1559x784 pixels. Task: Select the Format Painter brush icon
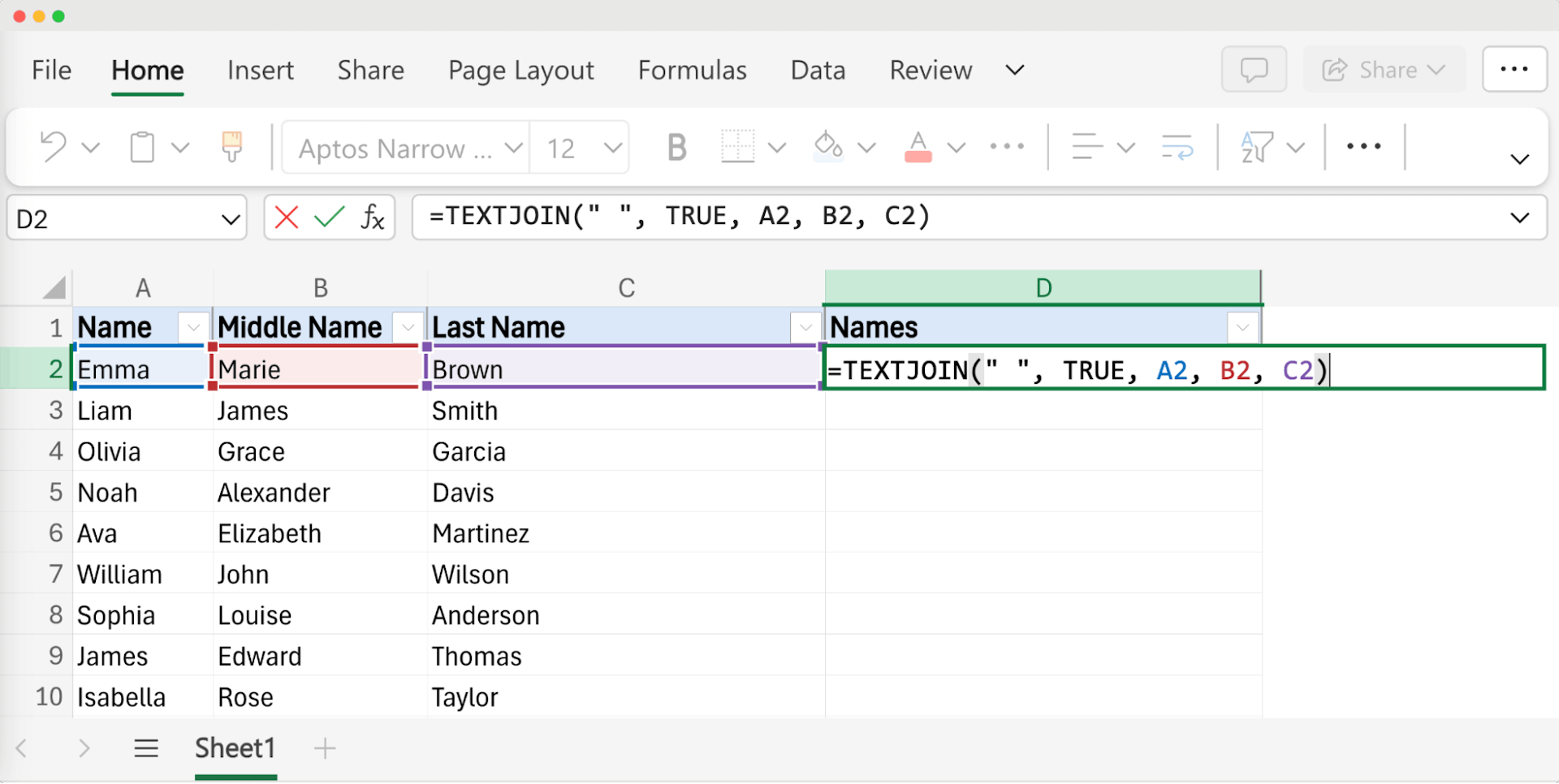click(231, 147)
